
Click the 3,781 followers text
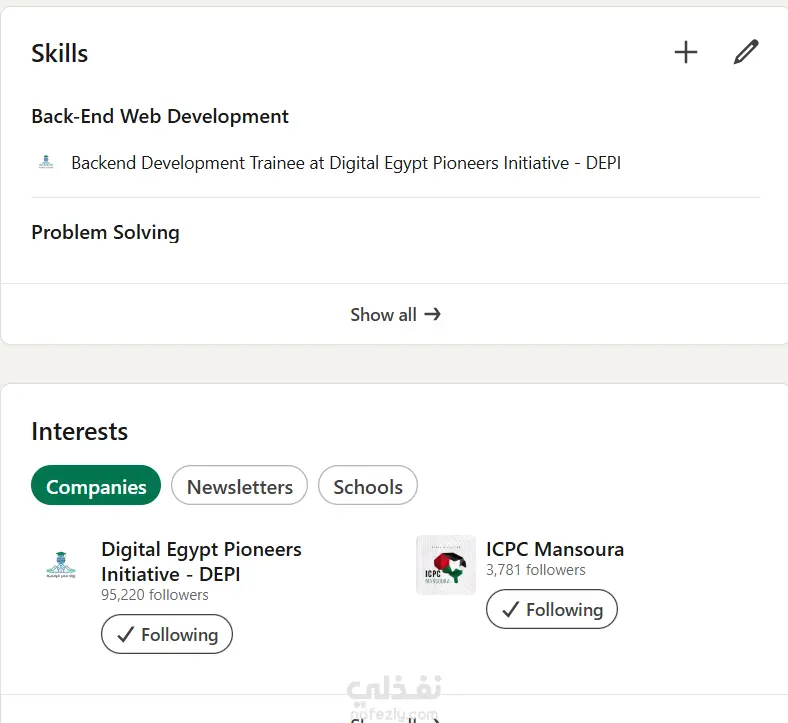536,570
